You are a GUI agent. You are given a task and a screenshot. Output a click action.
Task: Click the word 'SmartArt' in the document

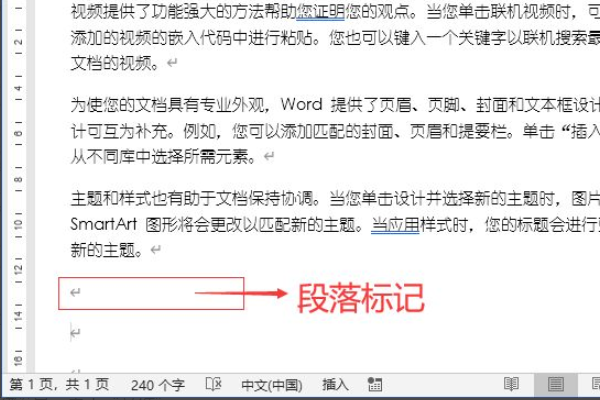(x=103, y=224)
